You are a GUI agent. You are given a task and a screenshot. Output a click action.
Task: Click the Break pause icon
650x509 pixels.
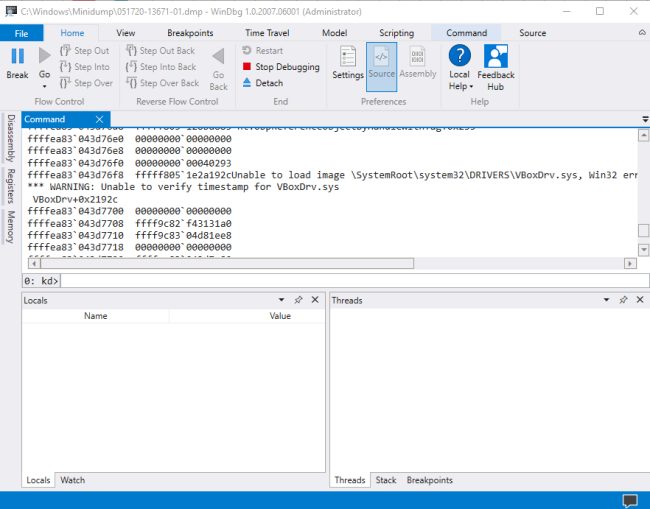[17, 56]
